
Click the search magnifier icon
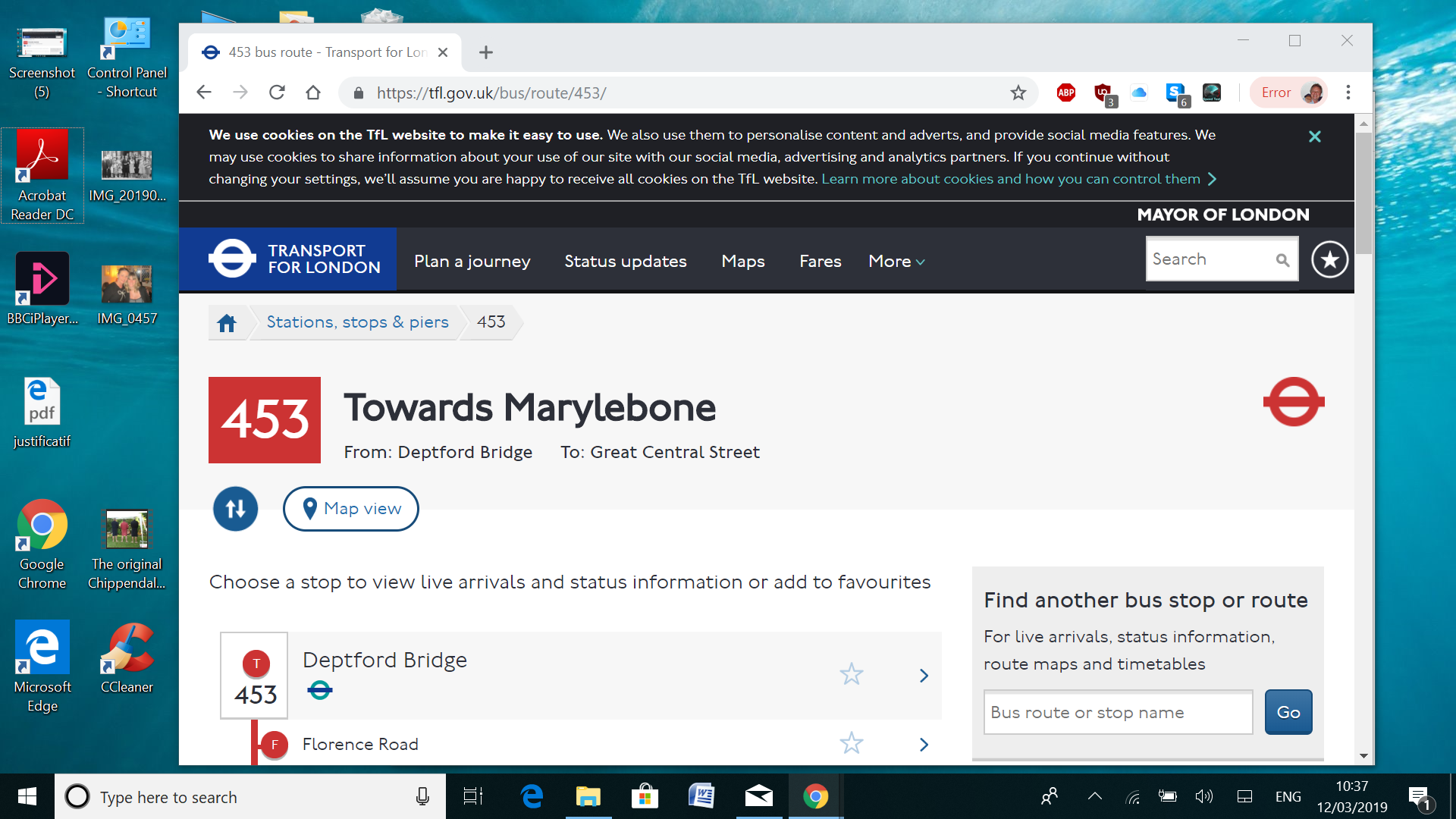1282,260
